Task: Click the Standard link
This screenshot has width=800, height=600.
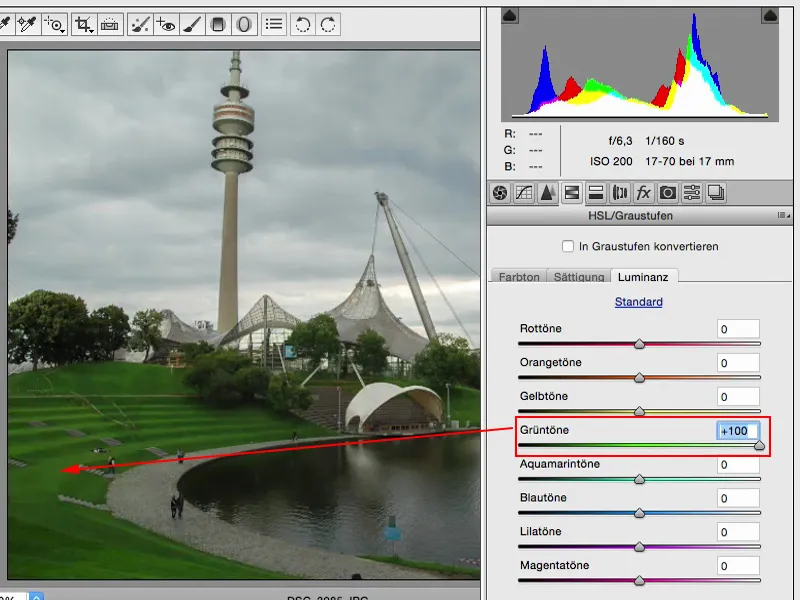Action: pyautogui.click(x=638, y=302)
